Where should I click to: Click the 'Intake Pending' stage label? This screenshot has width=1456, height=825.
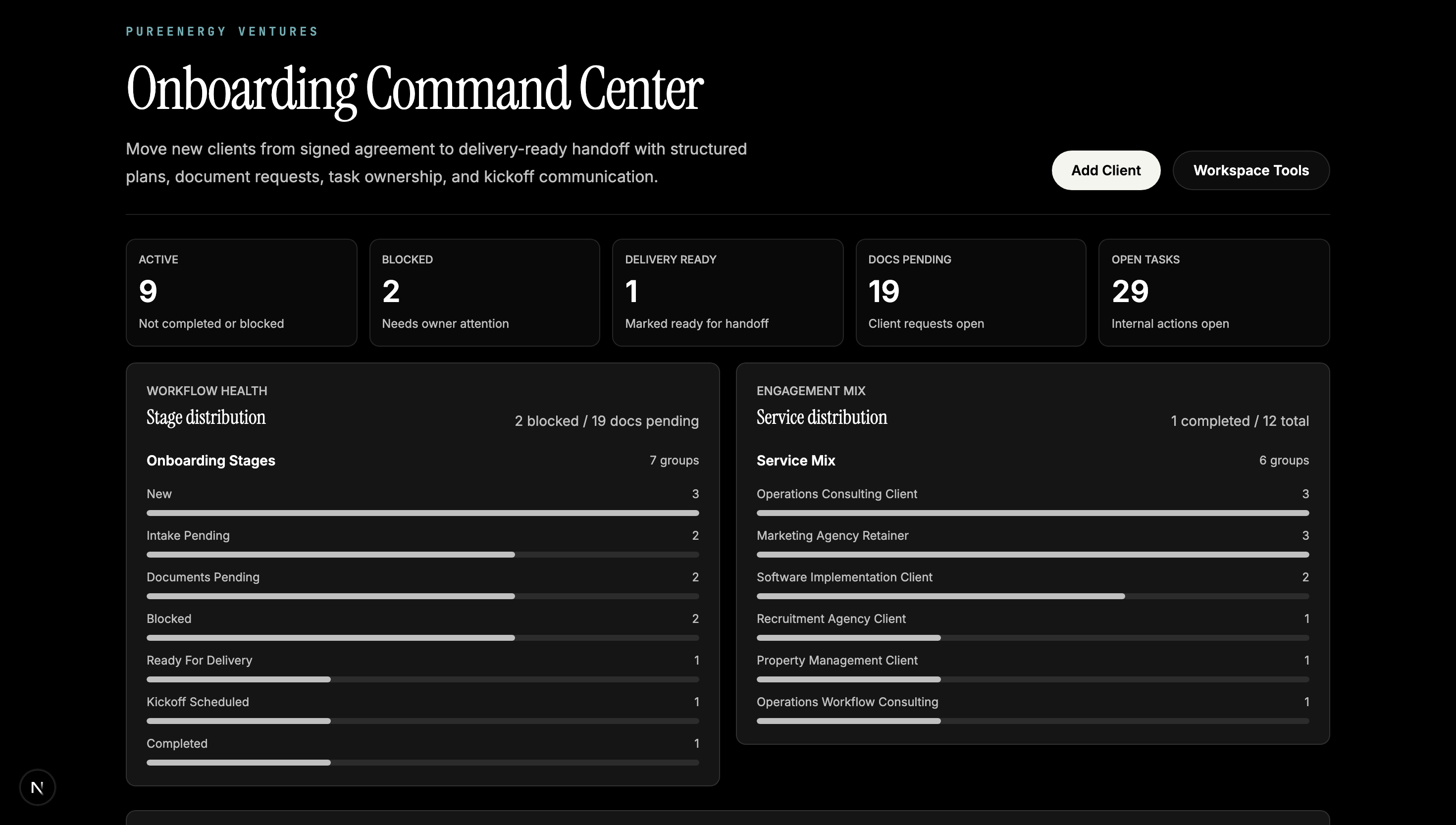pyautogui.click(x=188, y=535)
